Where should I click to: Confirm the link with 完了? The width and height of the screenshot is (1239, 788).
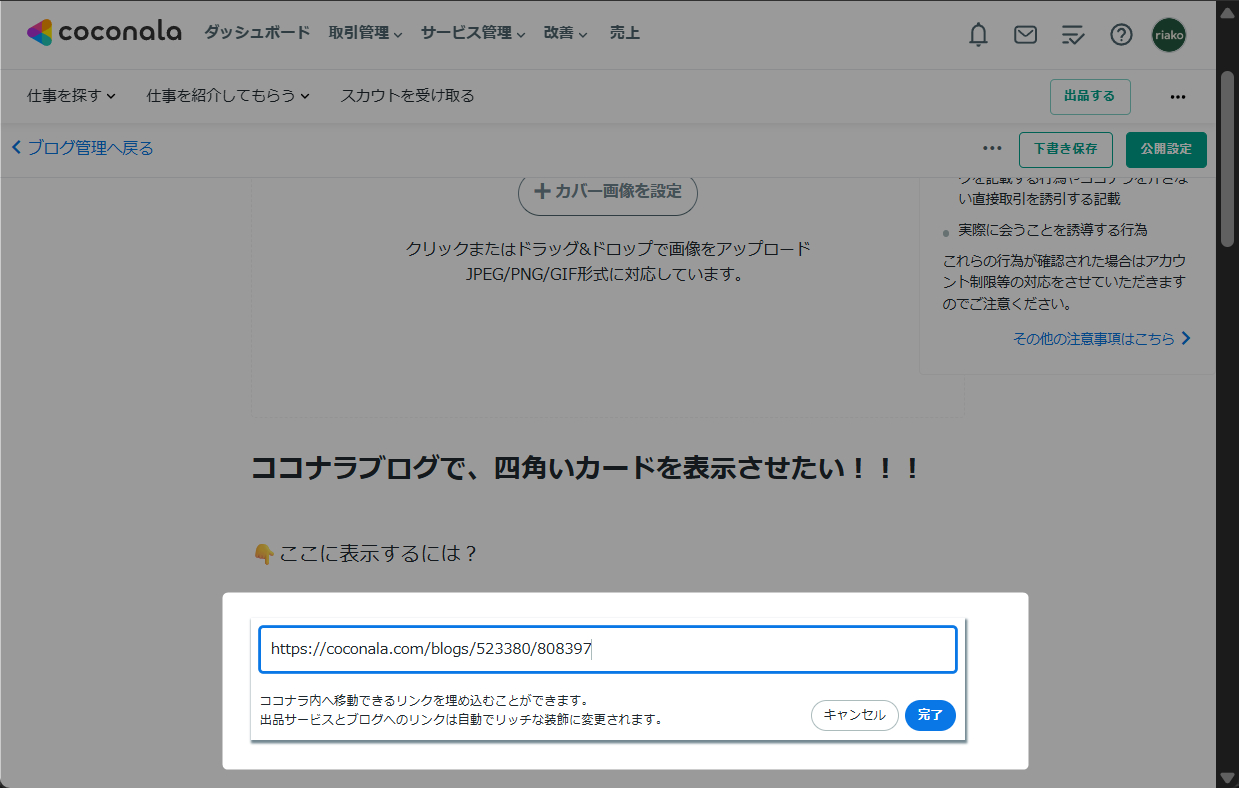[931, 715]
